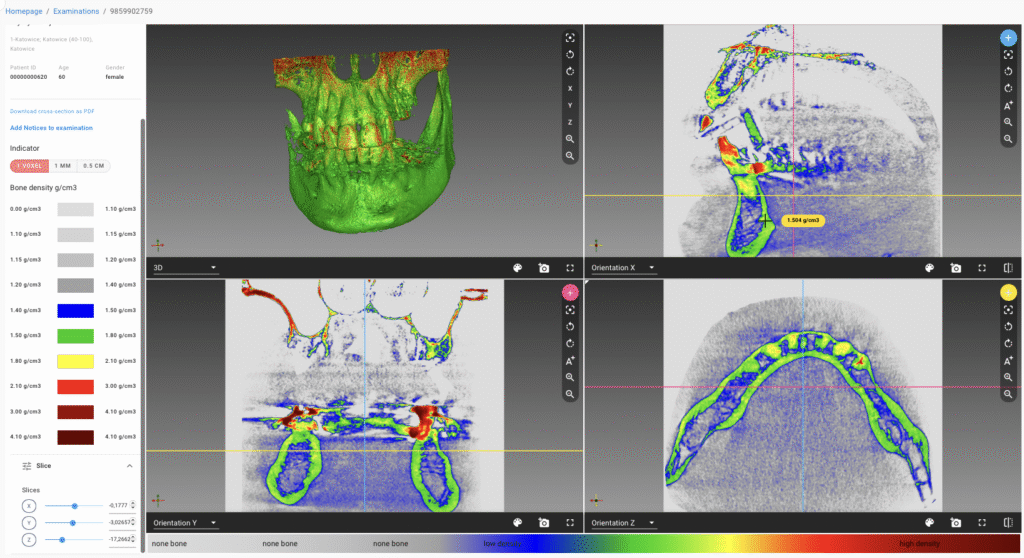The image size is (1024, 558).
Task: Zoom in on the 3D view
Action: [x=569, y=139]
